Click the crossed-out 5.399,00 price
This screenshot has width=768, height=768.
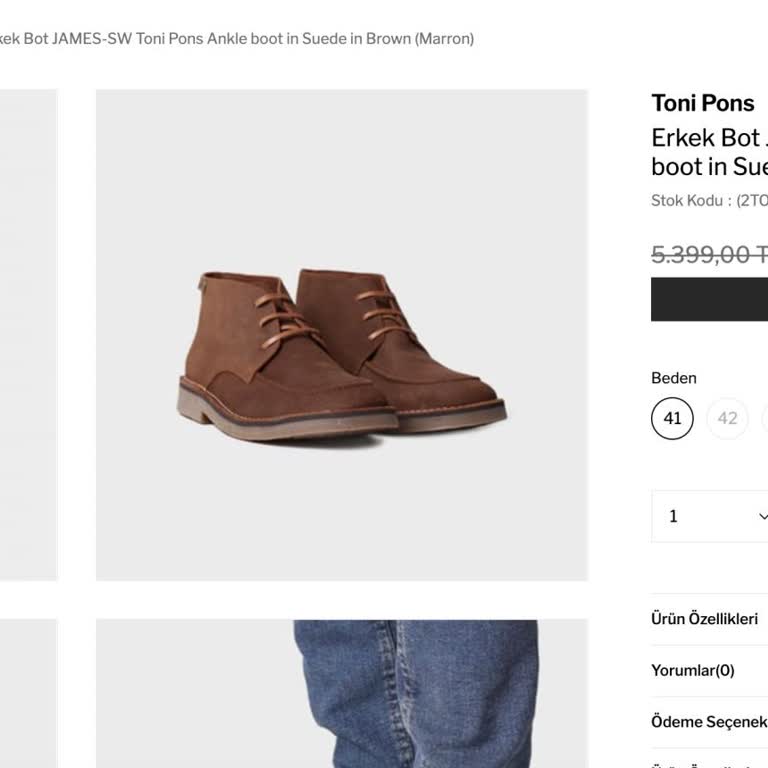point(709,255)
